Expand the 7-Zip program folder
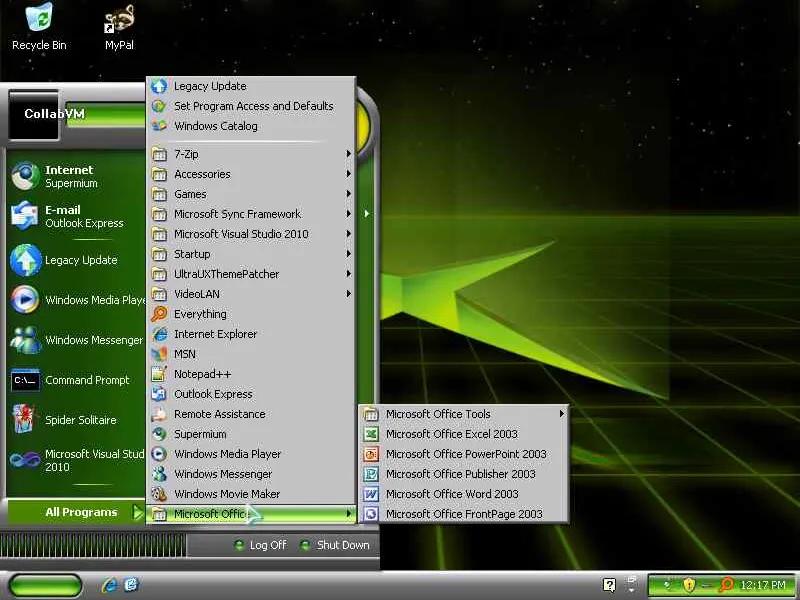Screen dimensions: 800x600 tap(251, 154)
